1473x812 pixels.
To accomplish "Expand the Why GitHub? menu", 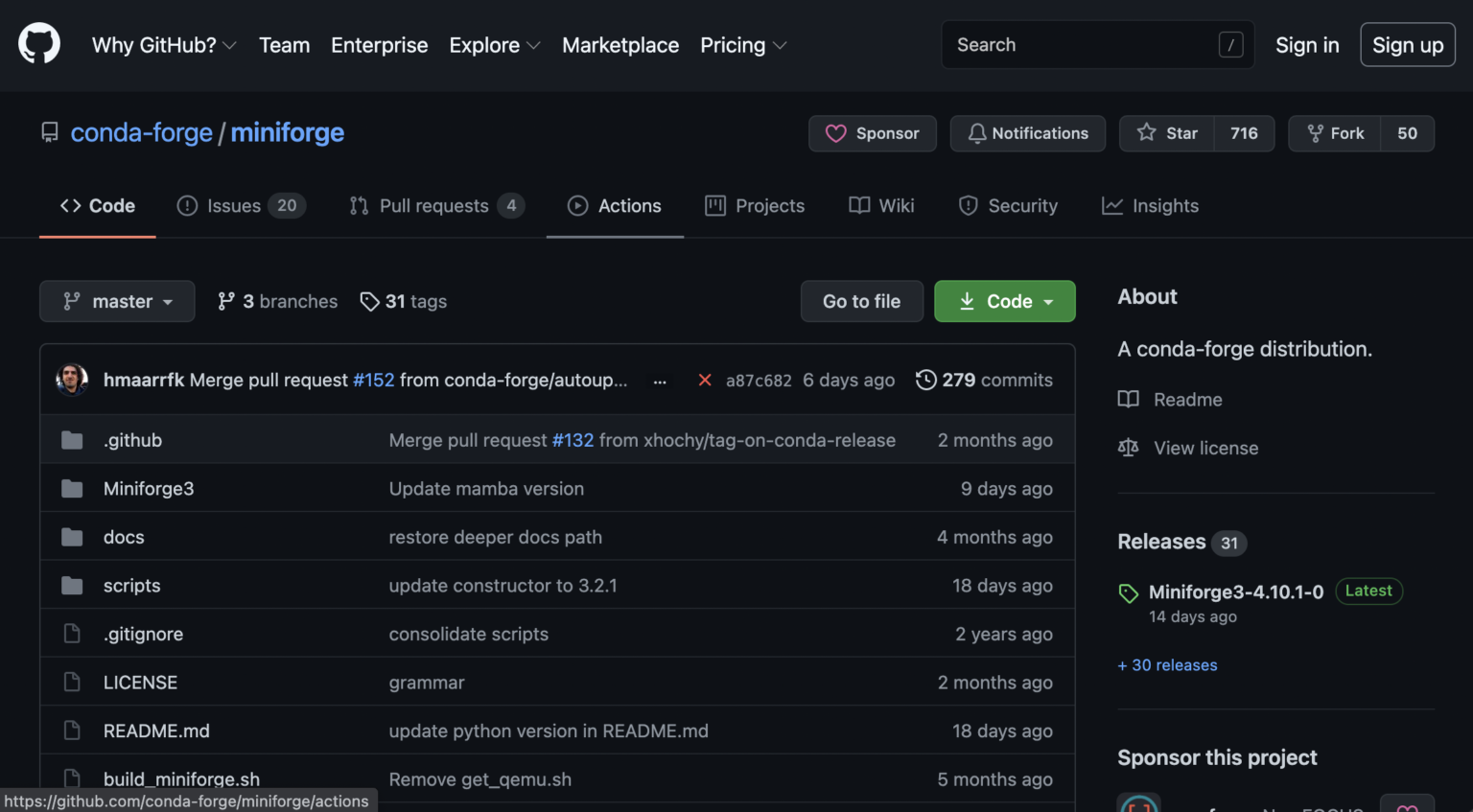I will pyautogui.click(x=163, y=45).
